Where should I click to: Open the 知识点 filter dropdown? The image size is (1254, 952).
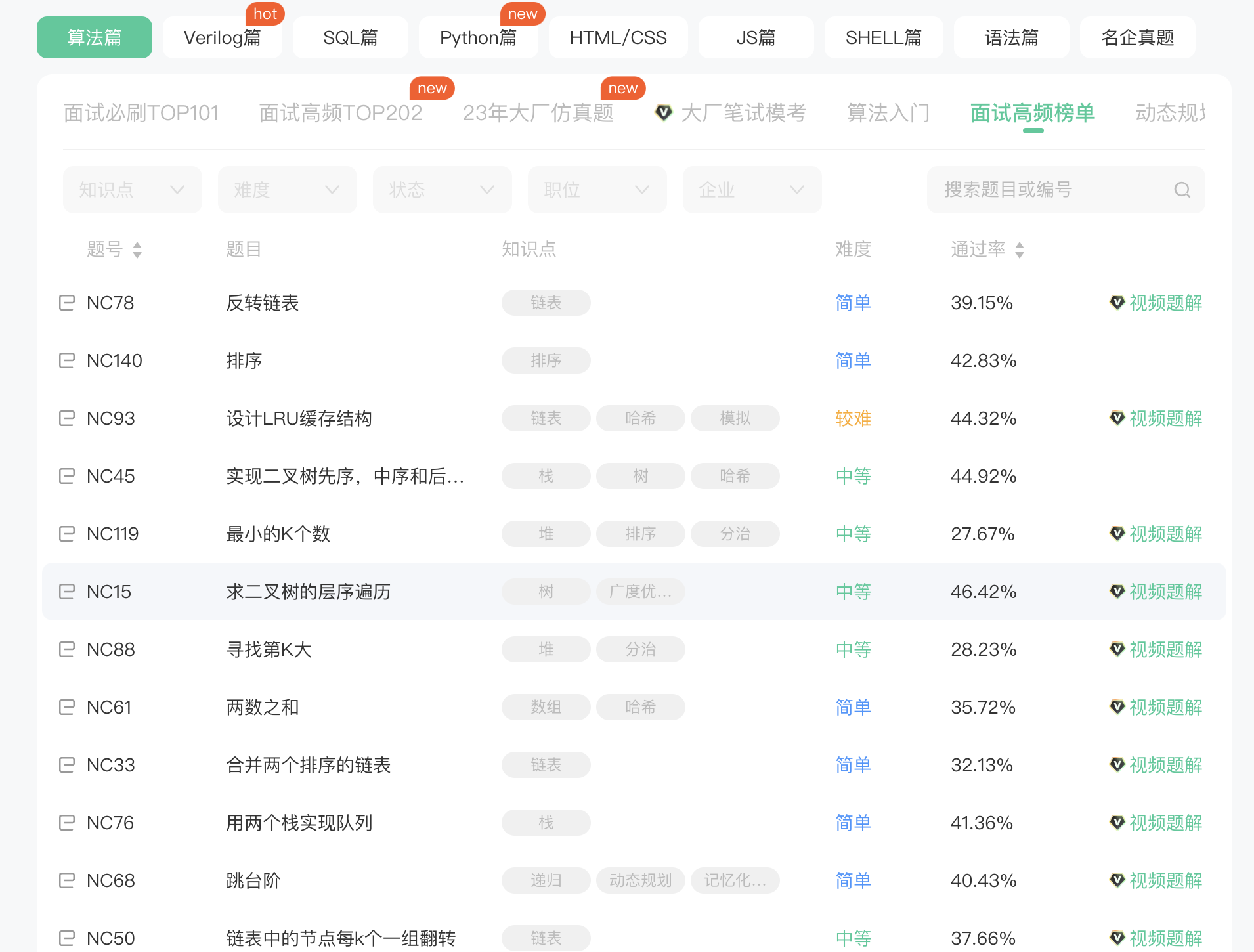[x=131, y=190]
